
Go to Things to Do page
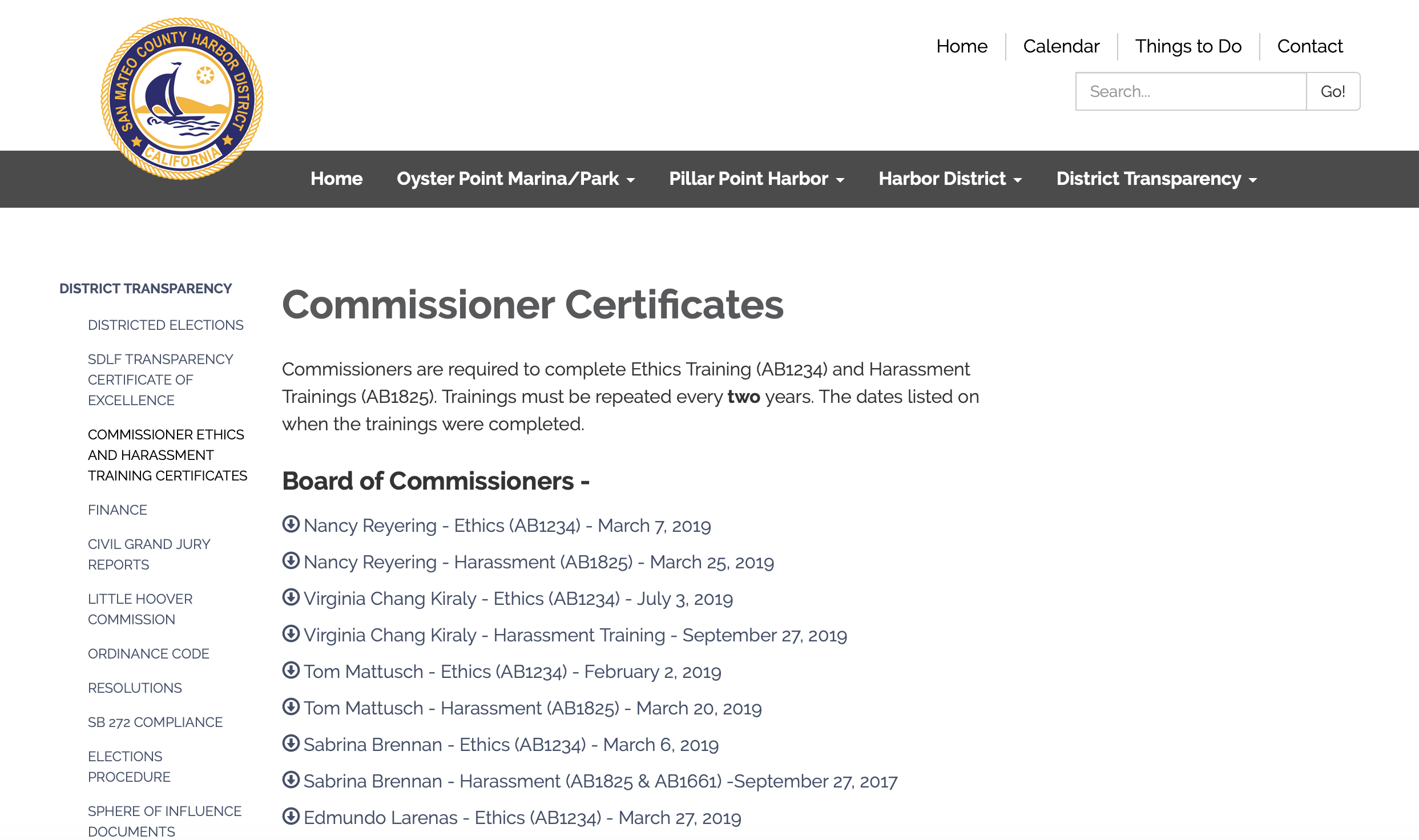[x=1188, y=46]
